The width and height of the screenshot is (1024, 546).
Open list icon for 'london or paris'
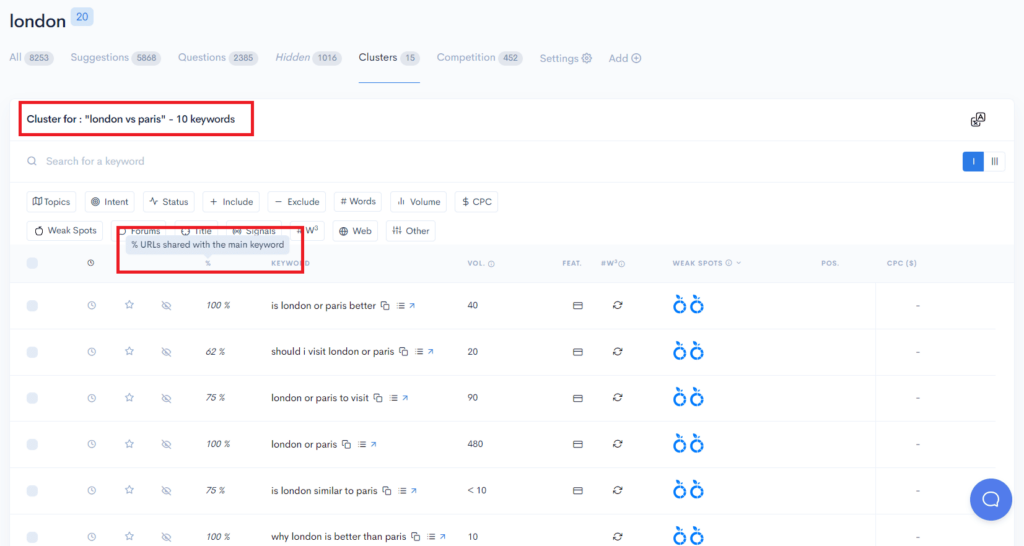tap(362, 444)
